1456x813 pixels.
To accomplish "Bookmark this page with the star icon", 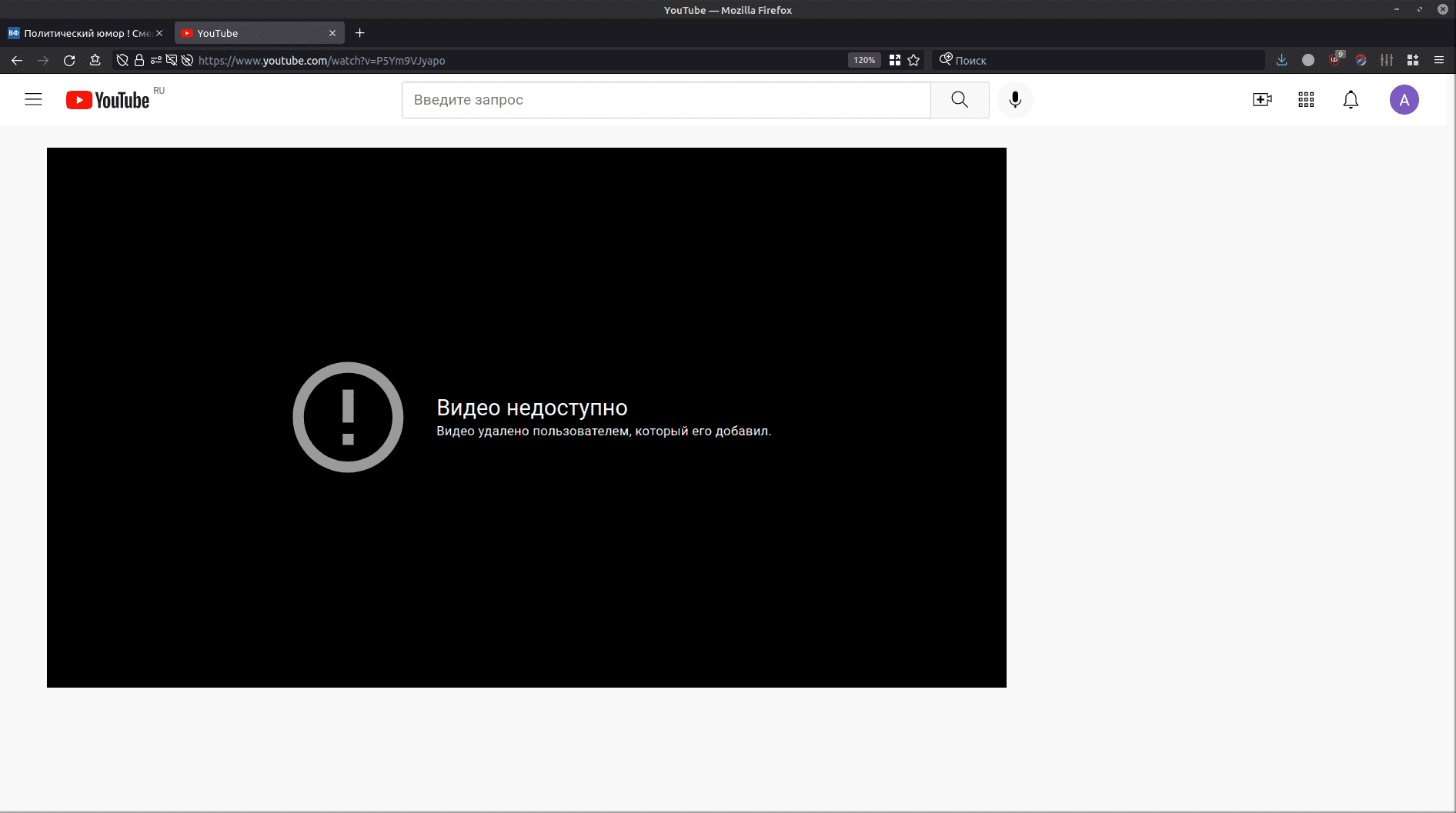I will pyautogui.click(x=913, y=60).
